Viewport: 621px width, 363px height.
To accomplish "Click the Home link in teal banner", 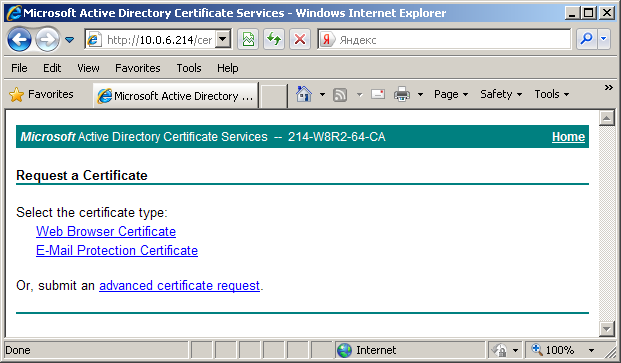I will [568, 137].
